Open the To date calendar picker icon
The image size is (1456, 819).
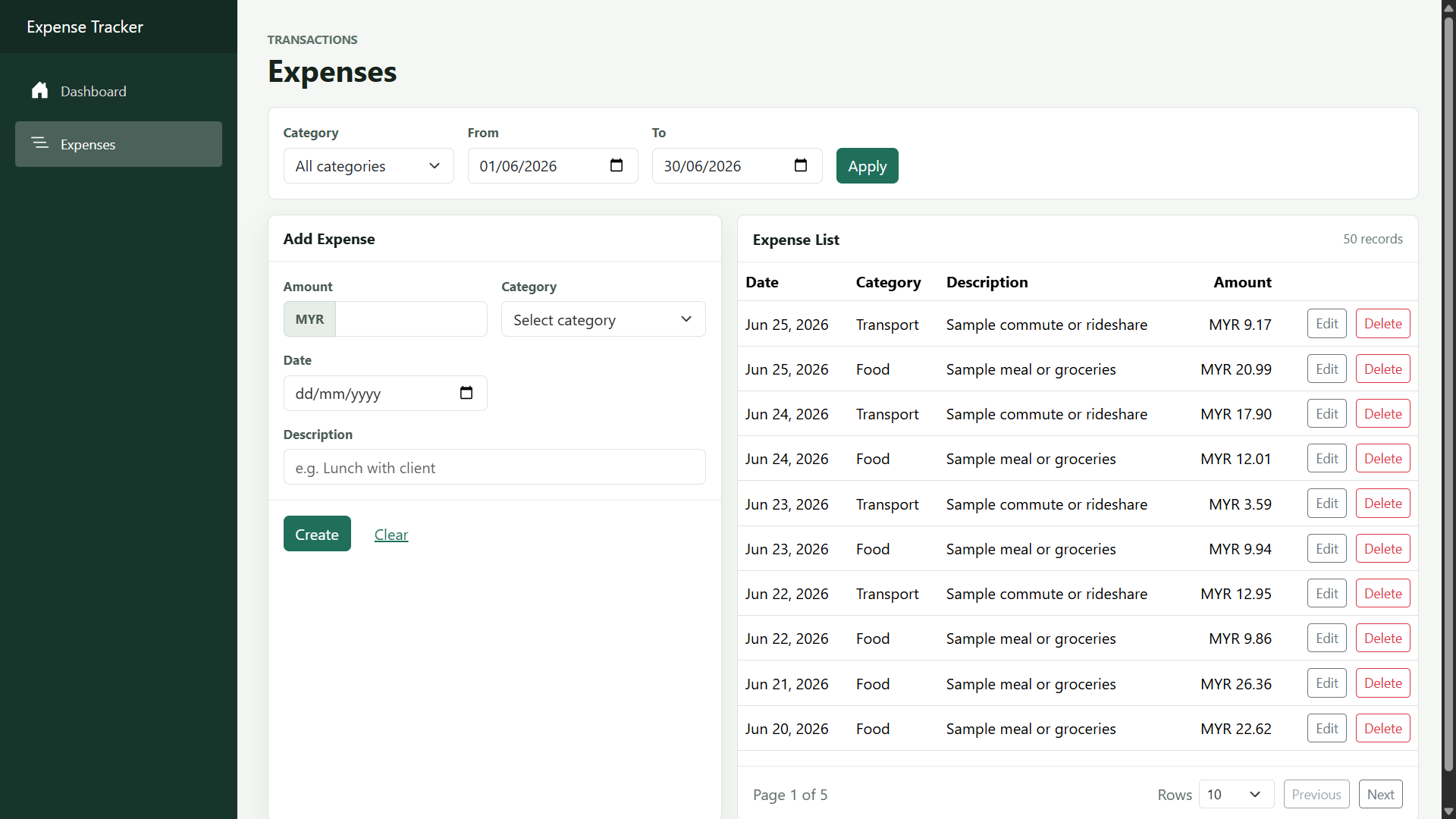coord(801,165)
